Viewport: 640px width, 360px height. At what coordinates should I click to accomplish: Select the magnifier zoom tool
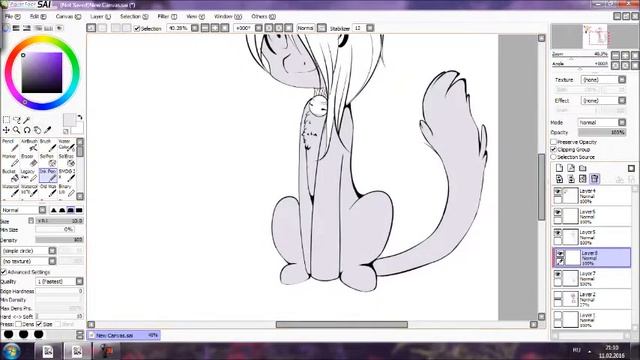click(17, 130)
